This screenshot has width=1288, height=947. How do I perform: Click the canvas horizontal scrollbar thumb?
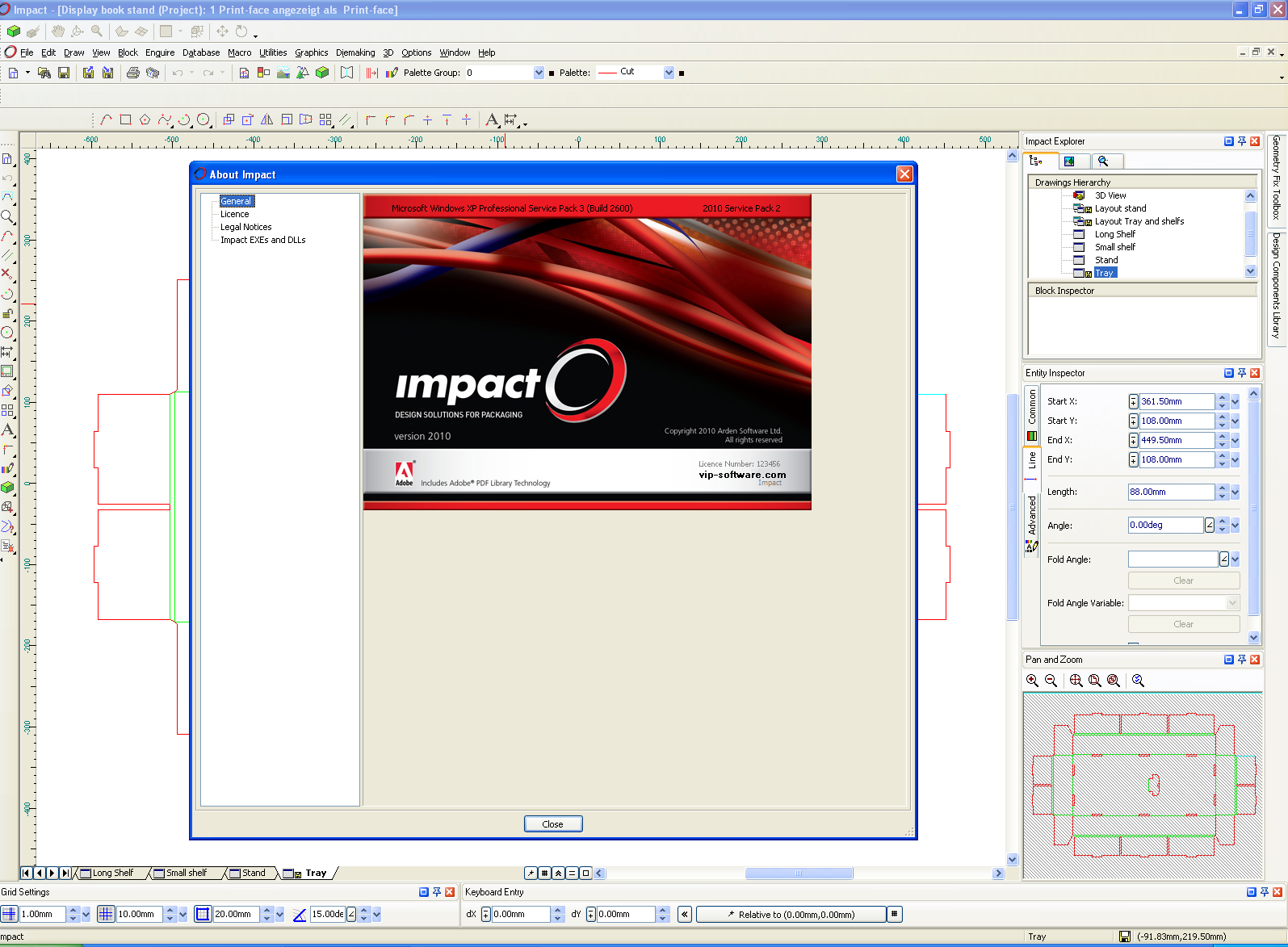pyautogui.click(x=799, y=873)
